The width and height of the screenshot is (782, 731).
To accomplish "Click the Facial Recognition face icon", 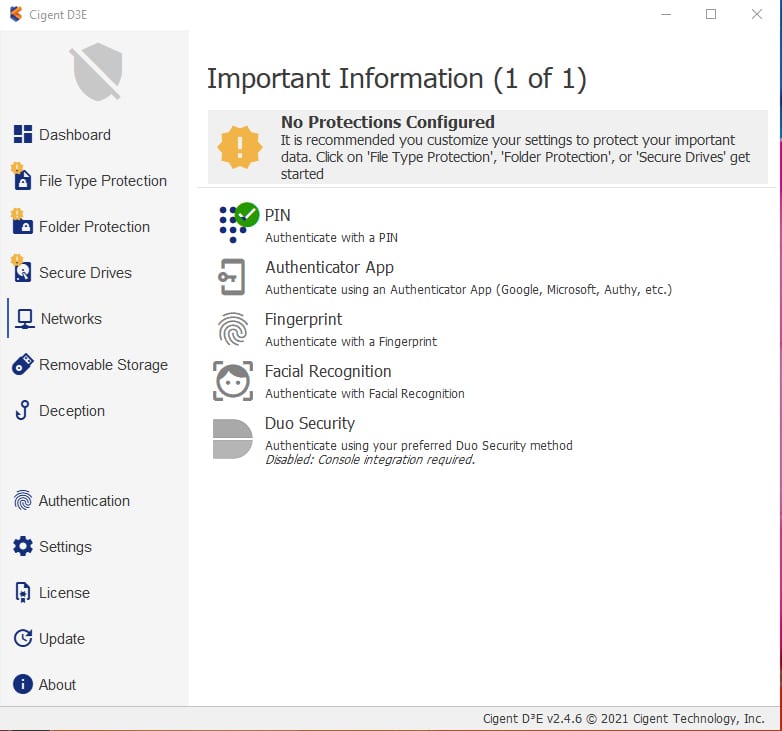I will (x=233, y=381).
